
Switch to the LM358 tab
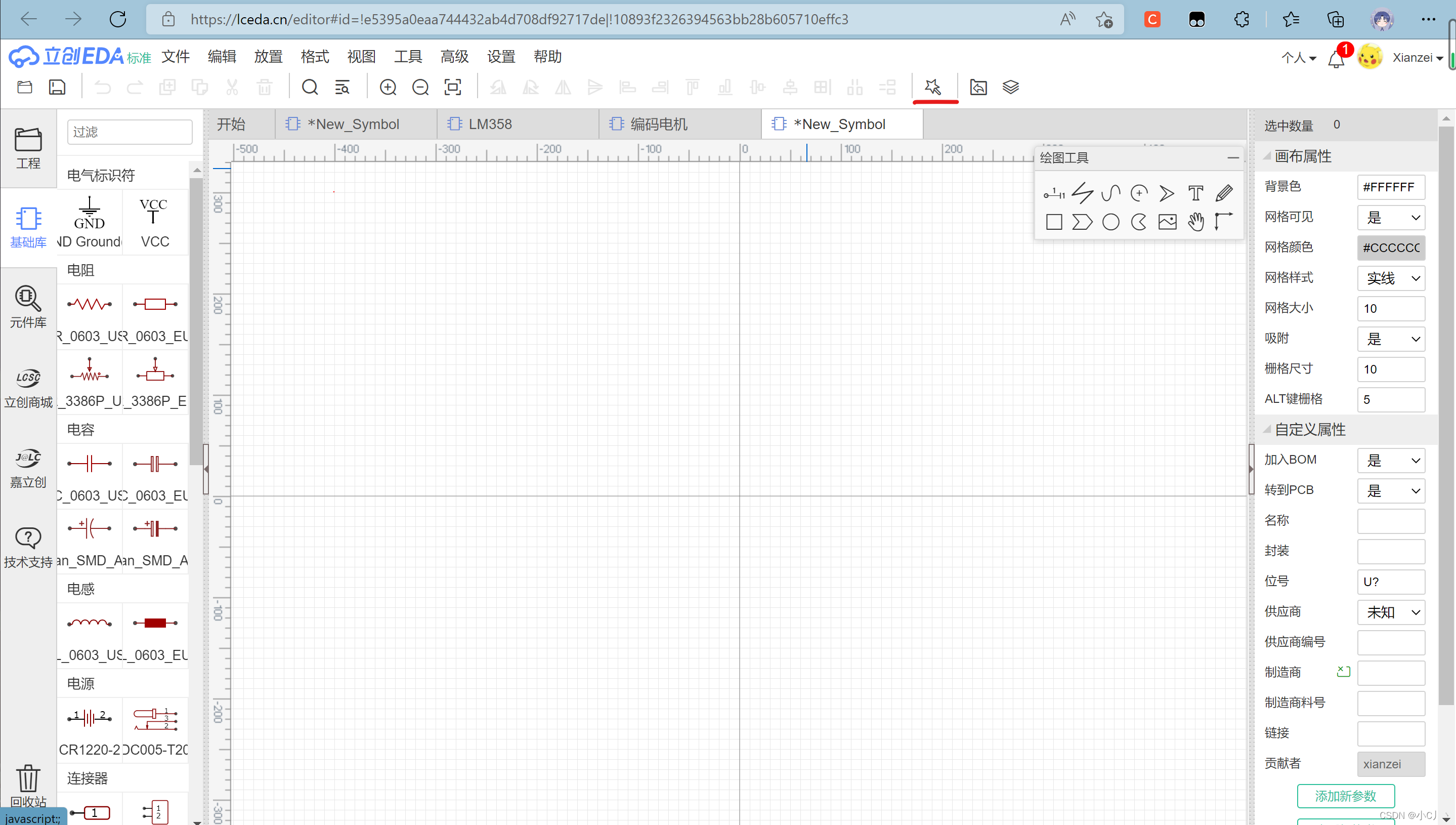pos(489,124)
